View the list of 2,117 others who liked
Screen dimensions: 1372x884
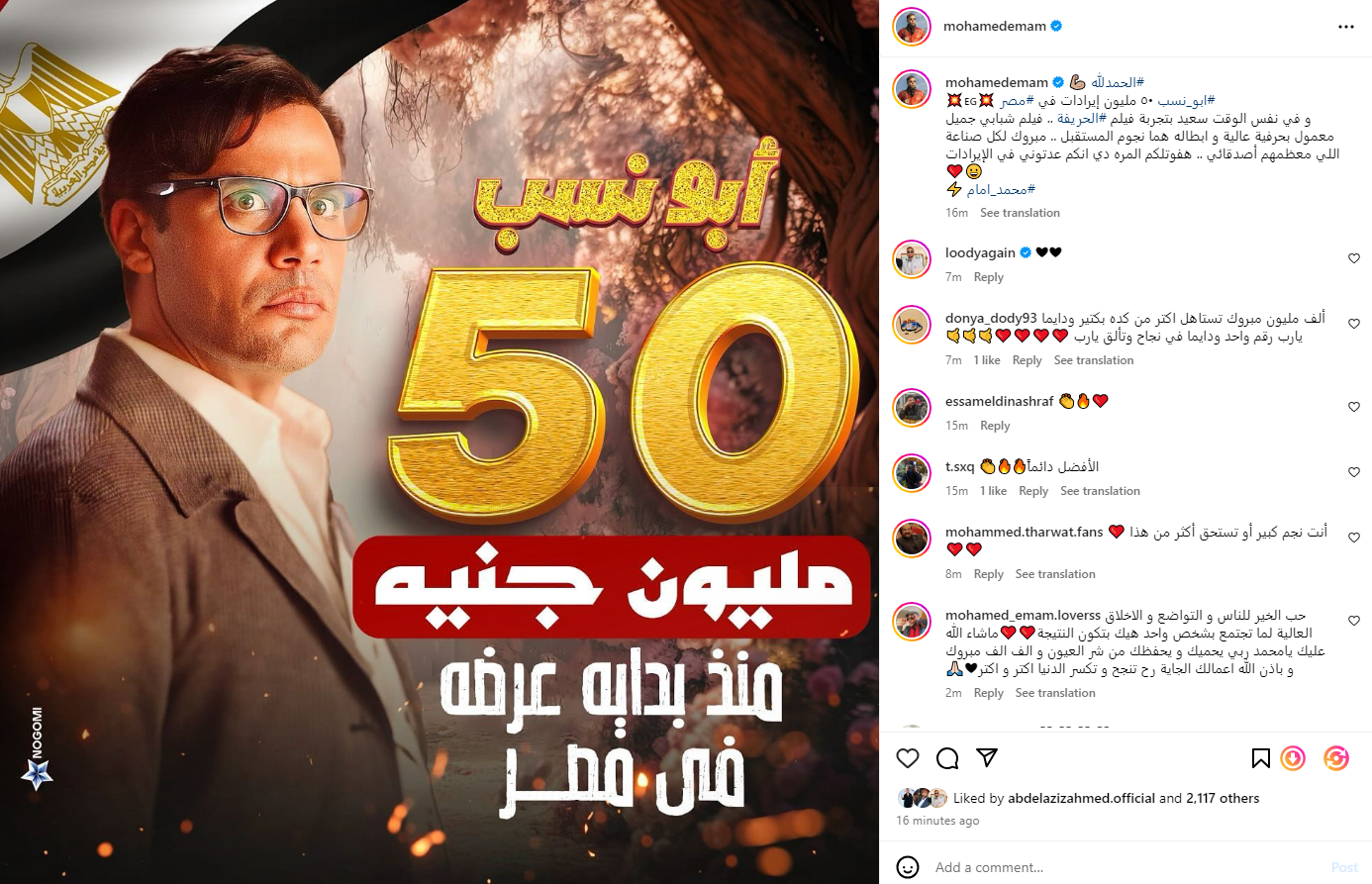click(1223, 798)
